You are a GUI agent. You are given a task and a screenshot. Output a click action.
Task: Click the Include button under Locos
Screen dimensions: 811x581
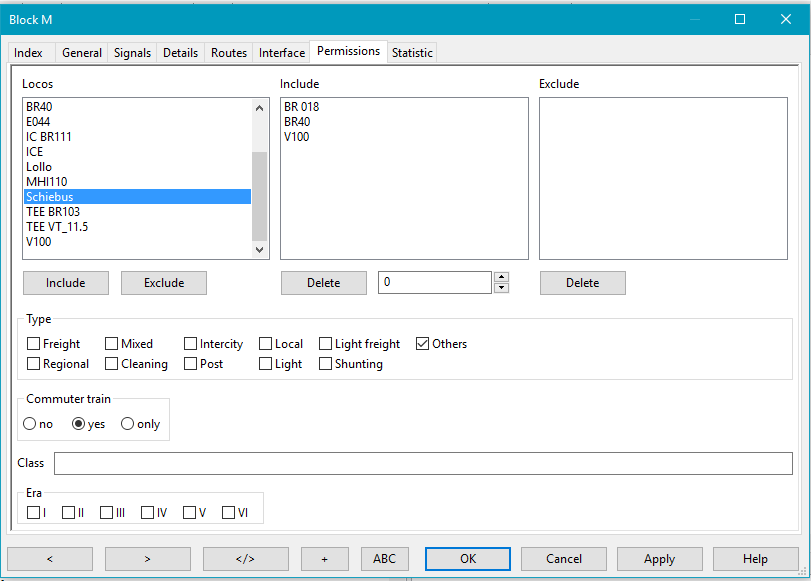pyautogui.click(x=65, y=283)
